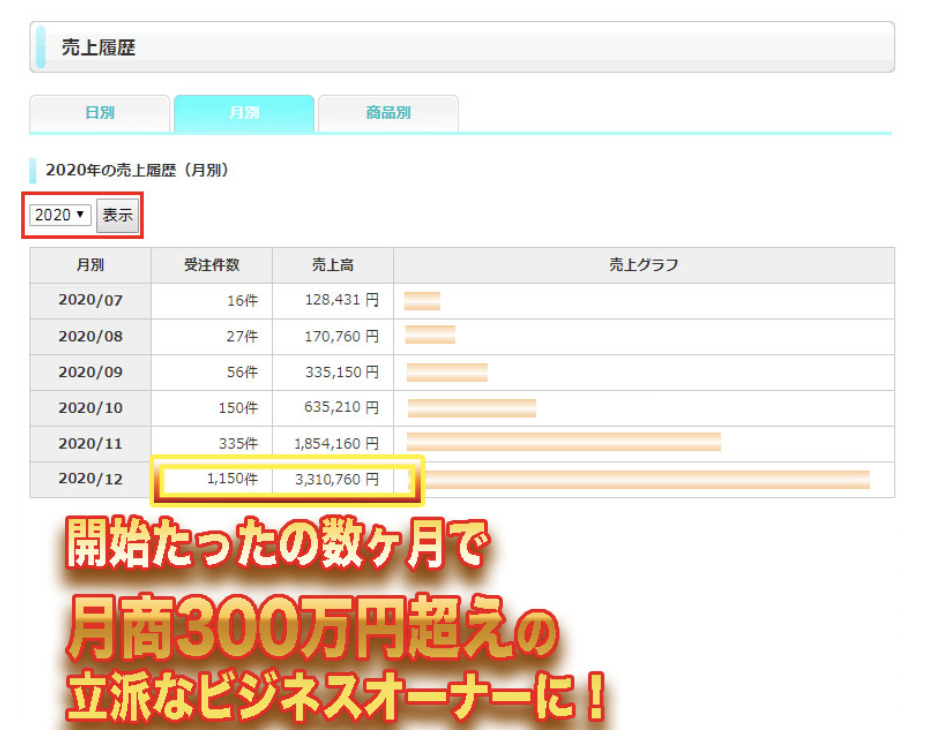Image resolution: width=938 pixels, height=732 pixels.
Task: Click the 2020/10 month cell
Action: point(90,408)
